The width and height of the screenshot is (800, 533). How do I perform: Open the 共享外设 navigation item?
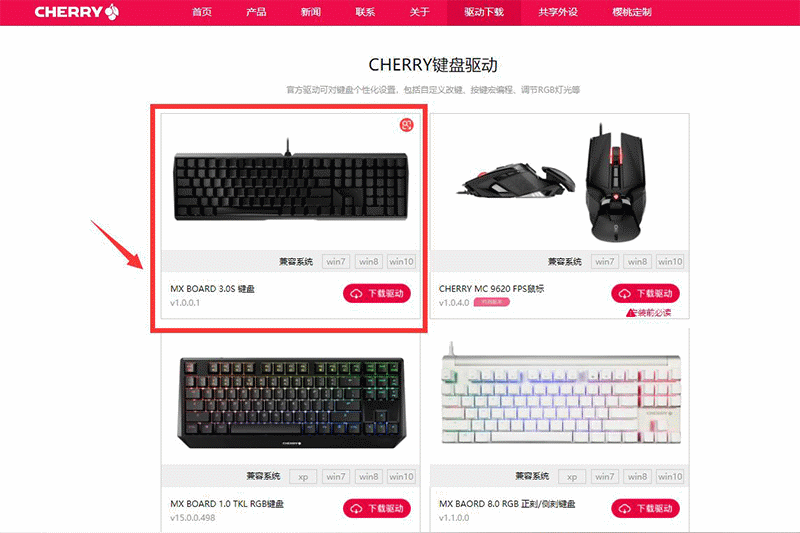pyautogui.click(x=558, y=12)
